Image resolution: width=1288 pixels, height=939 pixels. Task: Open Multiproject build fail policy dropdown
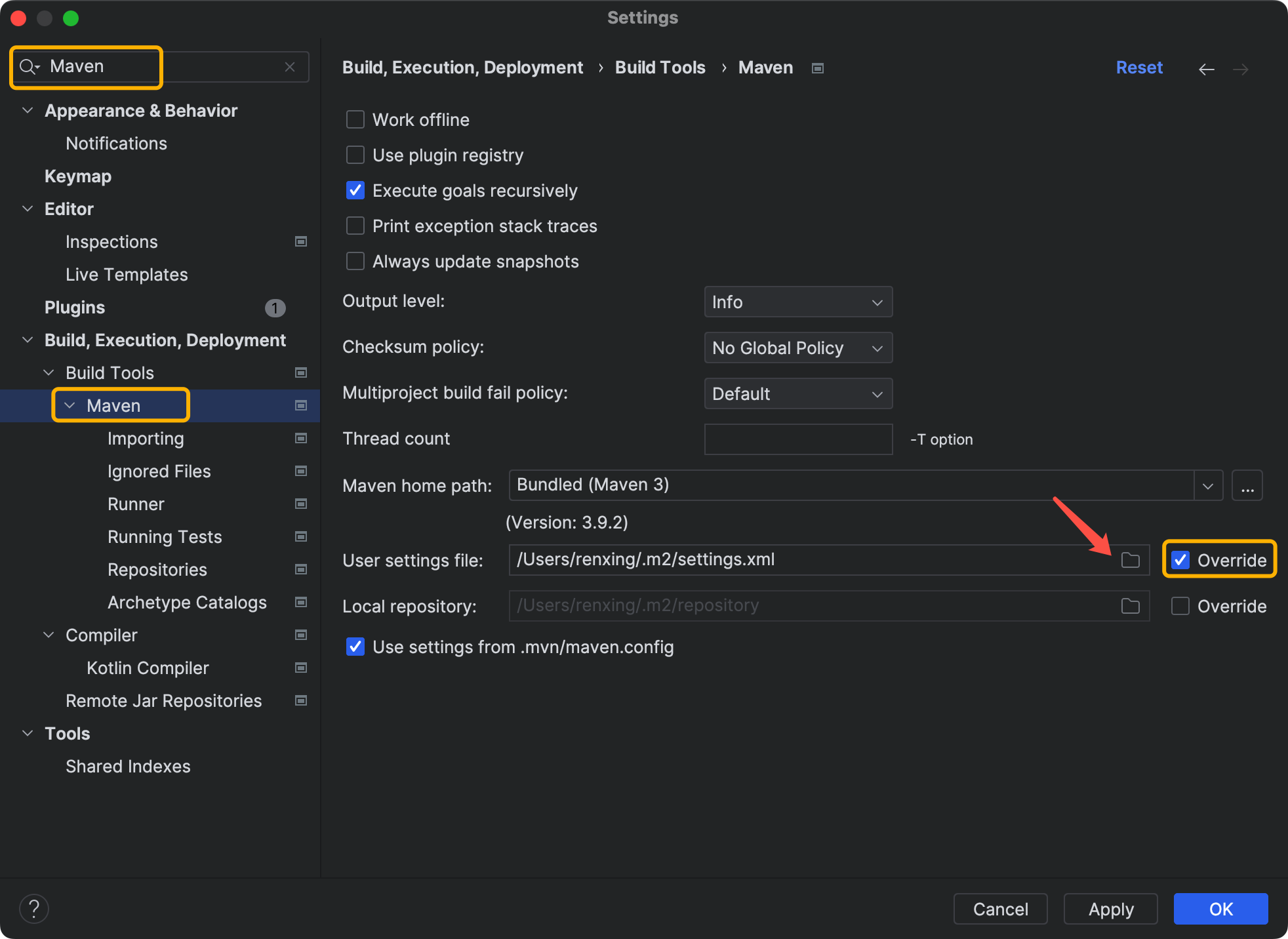[x=798, y=394]
